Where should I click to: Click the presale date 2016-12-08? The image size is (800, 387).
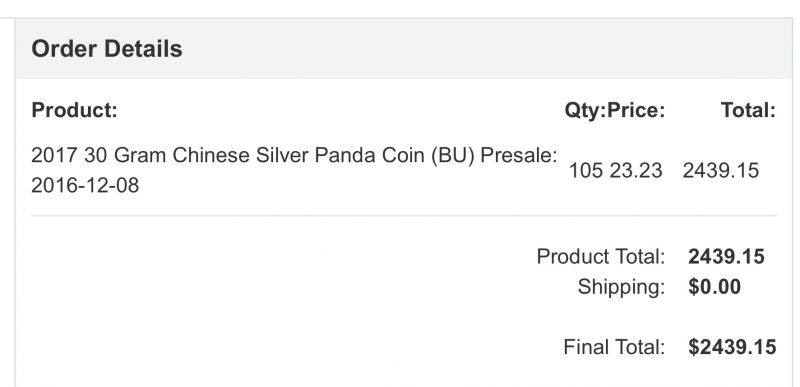click(85, 186)
